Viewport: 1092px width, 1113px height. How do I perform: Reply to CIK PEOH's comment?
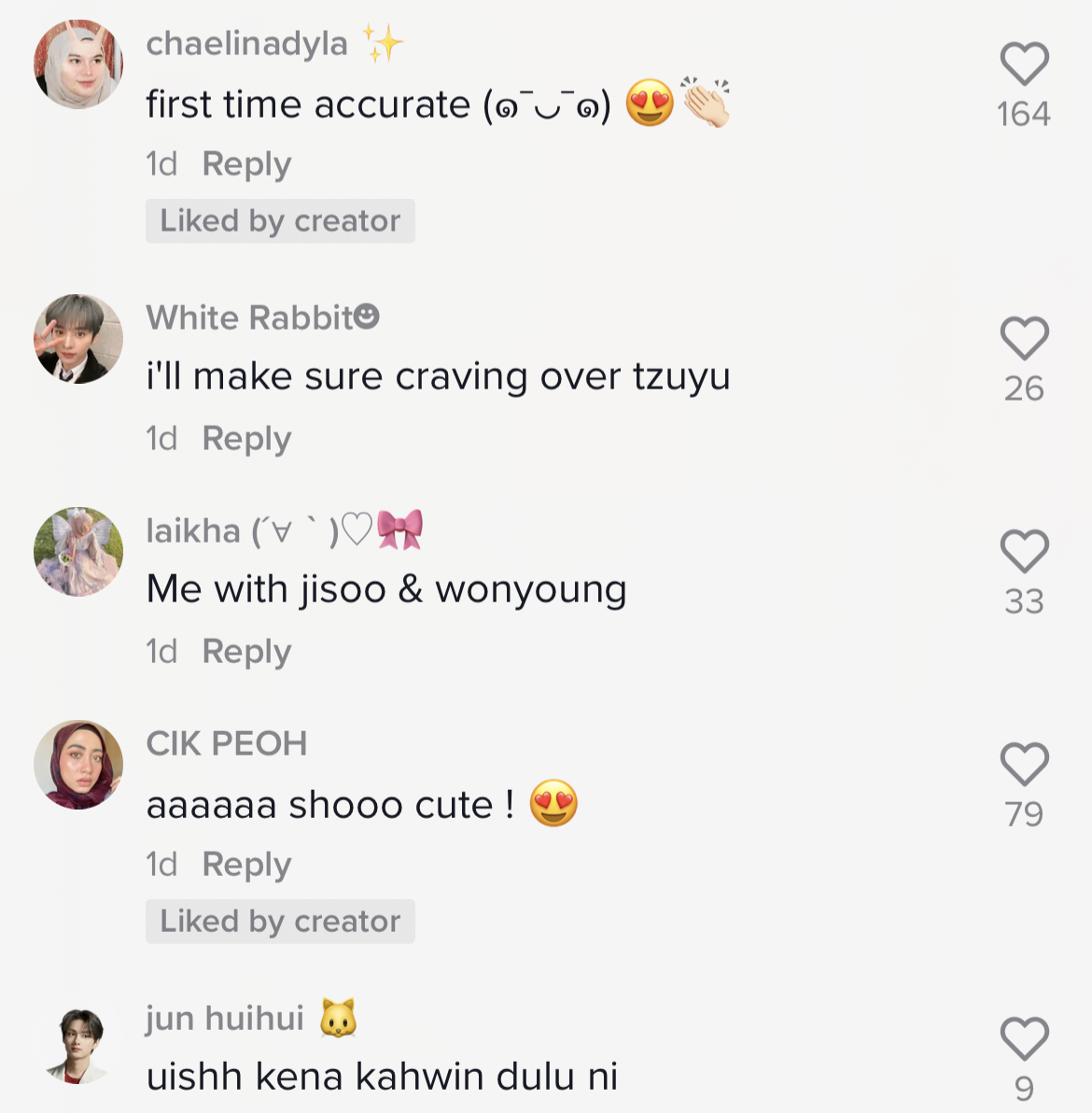click(x=246, y=865)
